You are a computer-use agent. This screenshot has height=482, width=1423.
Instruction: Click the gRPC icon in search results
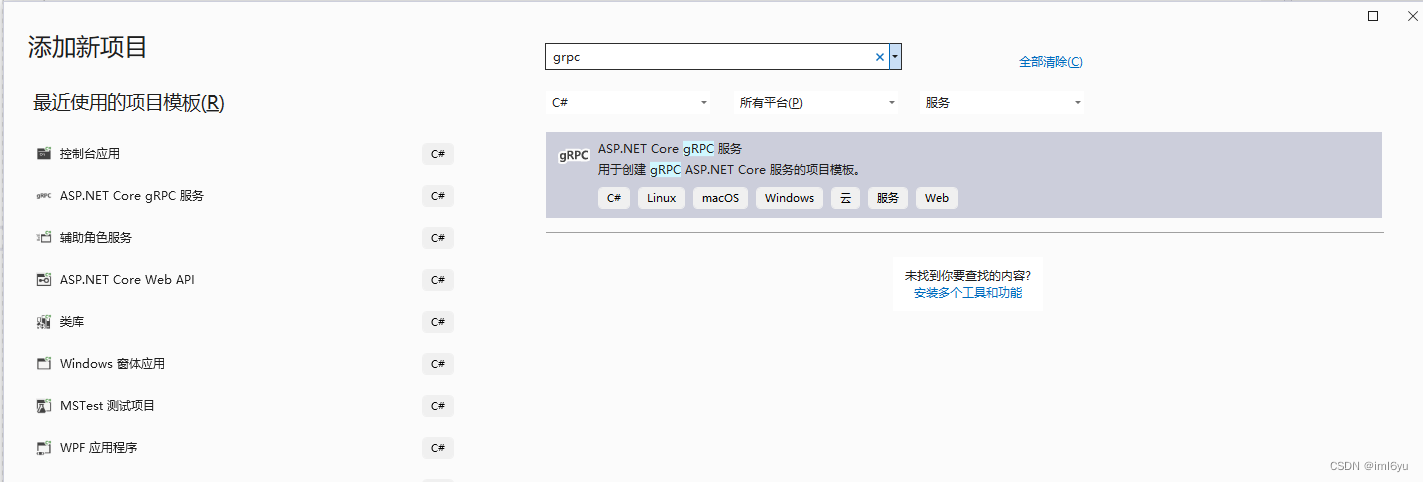(573, 156)
